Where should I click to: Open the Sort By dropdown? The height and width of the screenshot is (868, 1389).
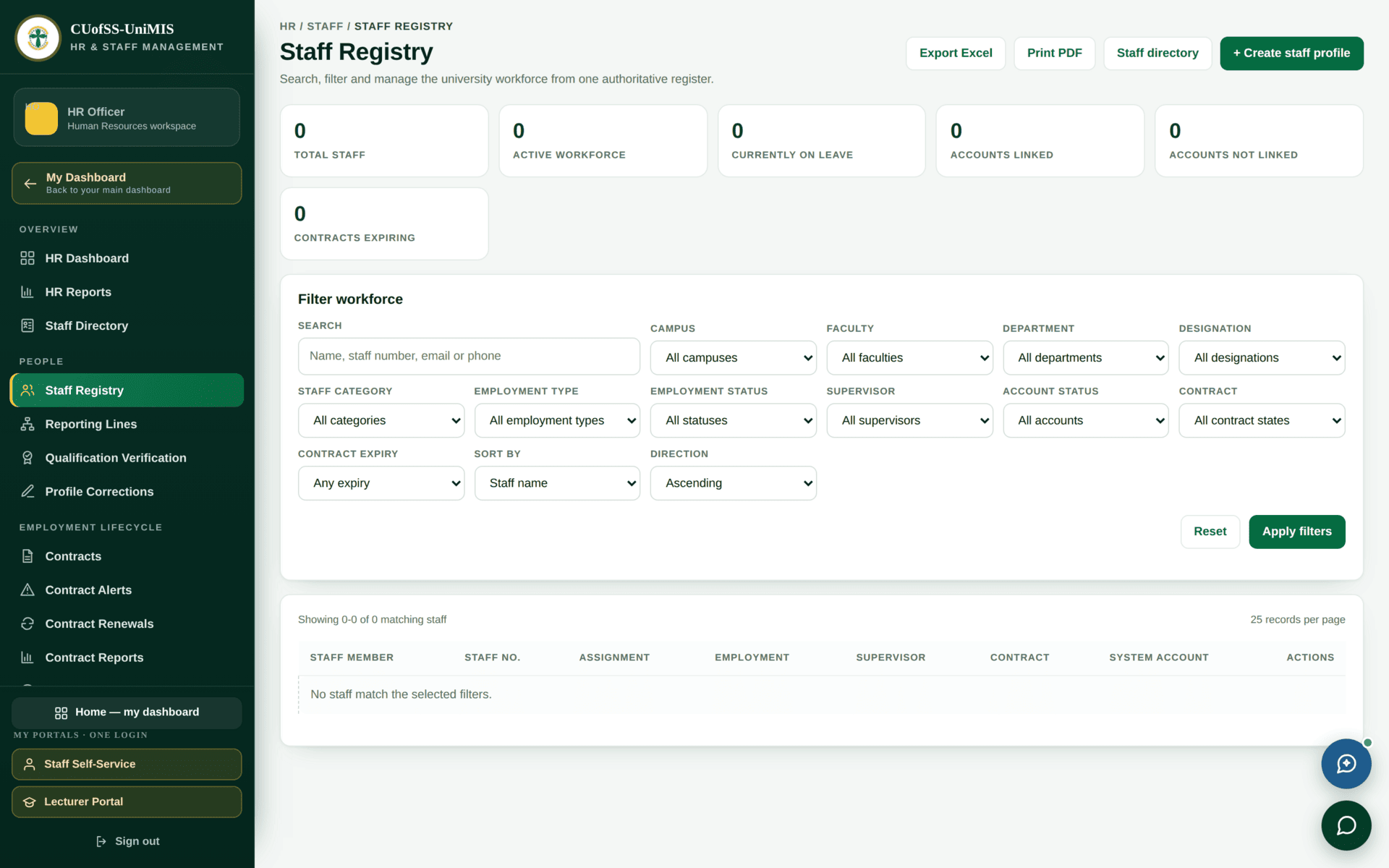click(557, 483)
